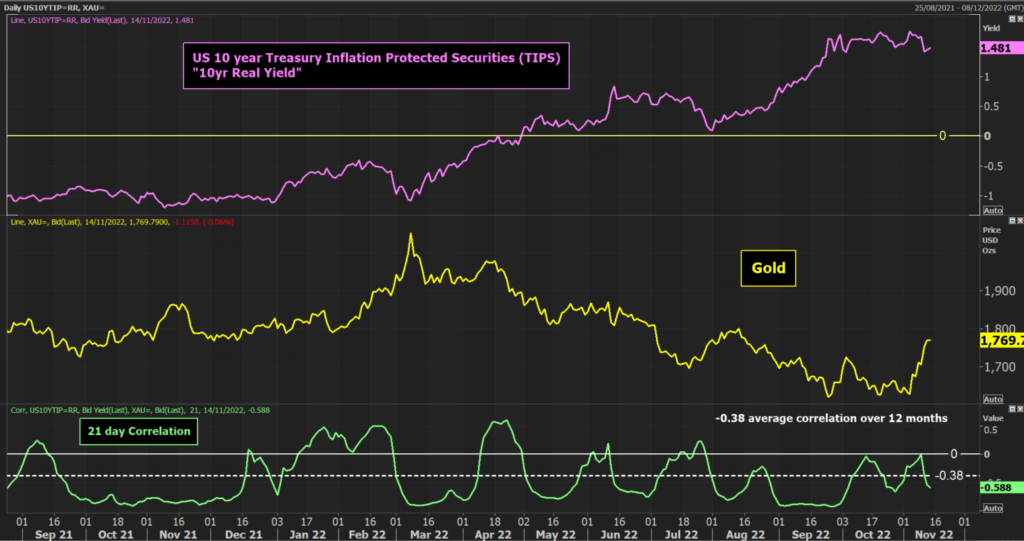
Task: Maximize the Yield pane with its square icon
Action: (1012, 20)
